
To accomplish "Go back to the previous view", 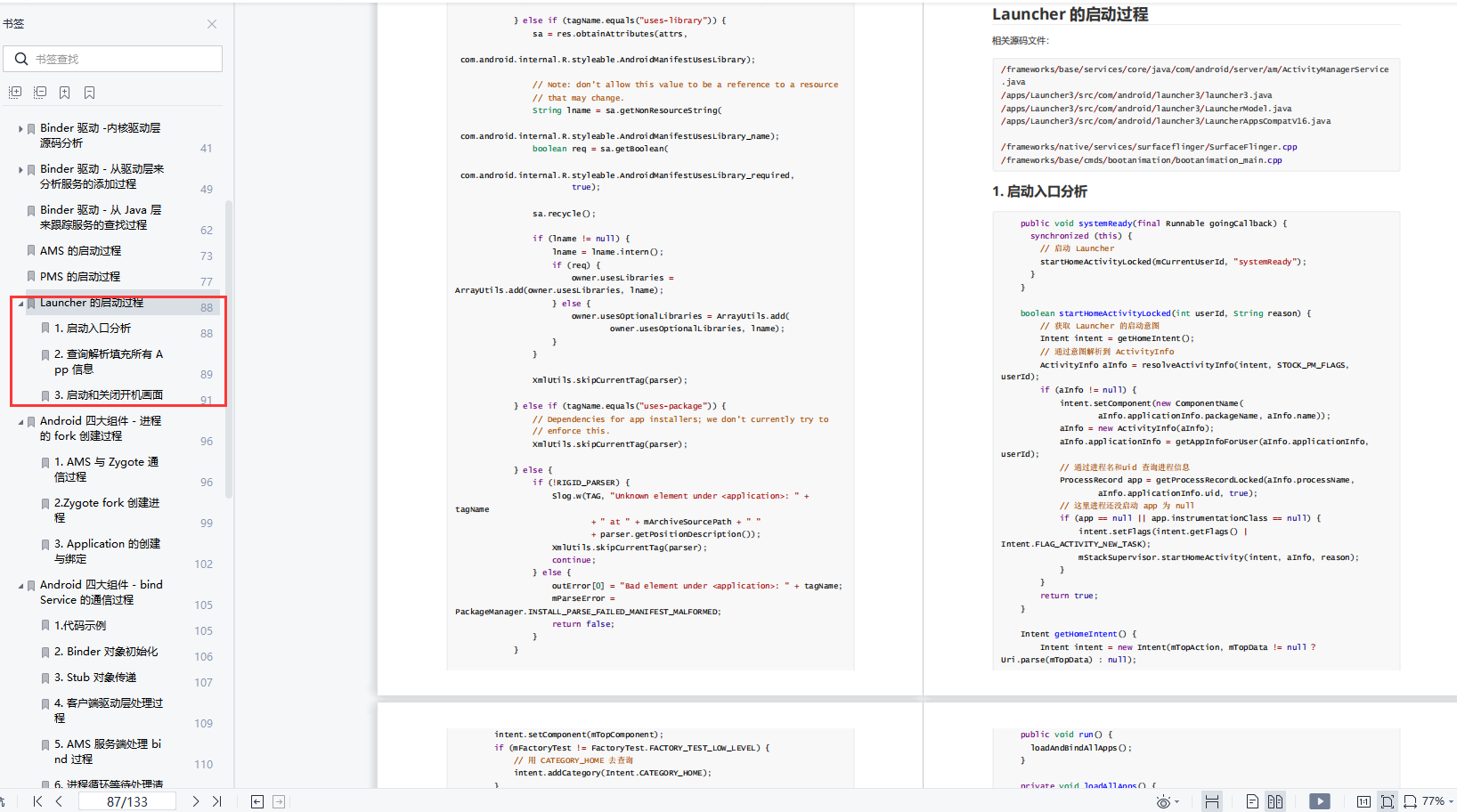I will pyautogui.click(x=257, y=801).
